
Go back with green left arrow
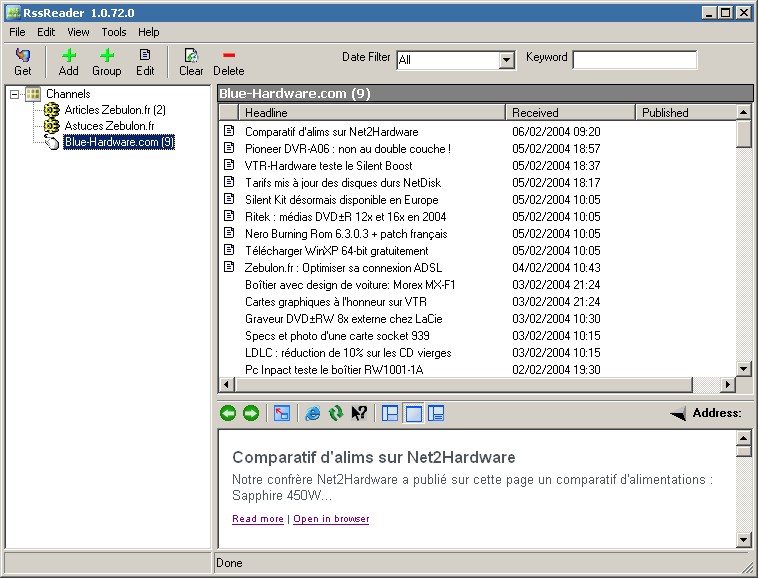coord(228,413)
